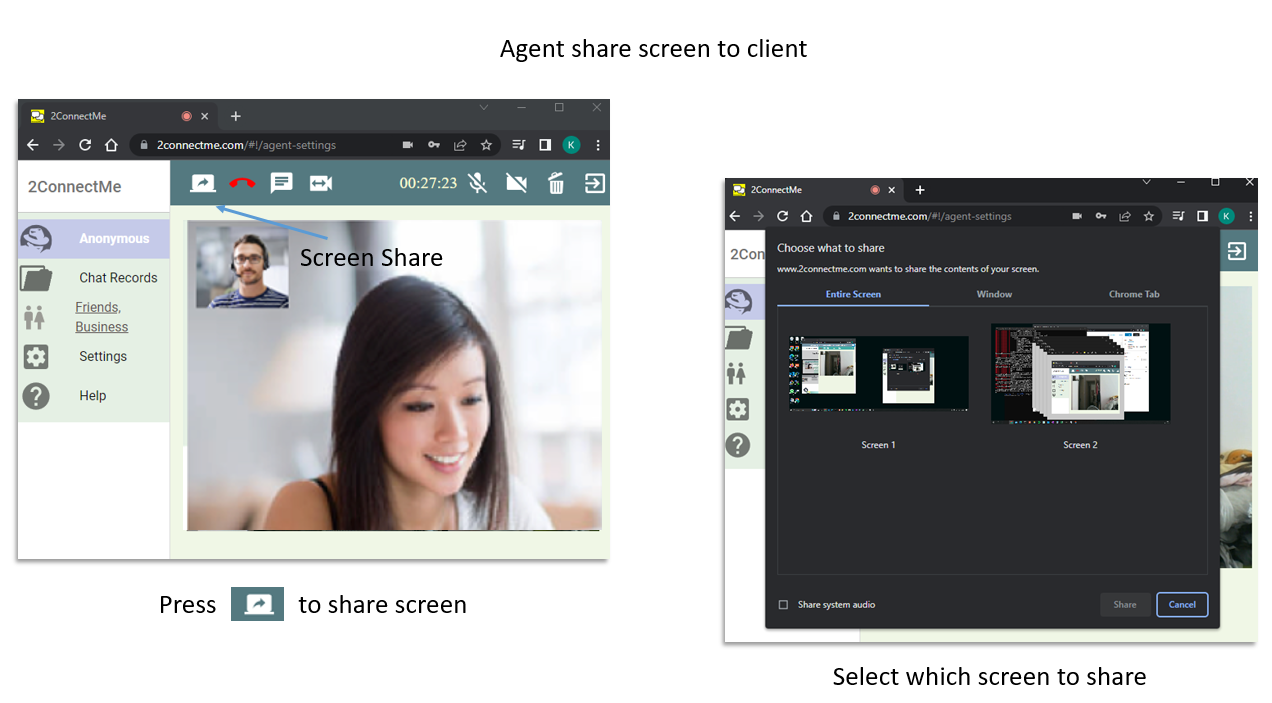
Task: Click the switch camera icon
Action: 320,183
